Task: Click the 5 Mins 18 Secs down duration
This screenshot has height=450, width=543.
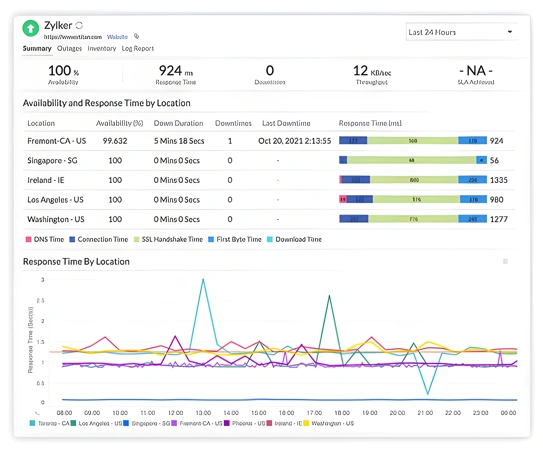Action: click(x=179, y=141)
